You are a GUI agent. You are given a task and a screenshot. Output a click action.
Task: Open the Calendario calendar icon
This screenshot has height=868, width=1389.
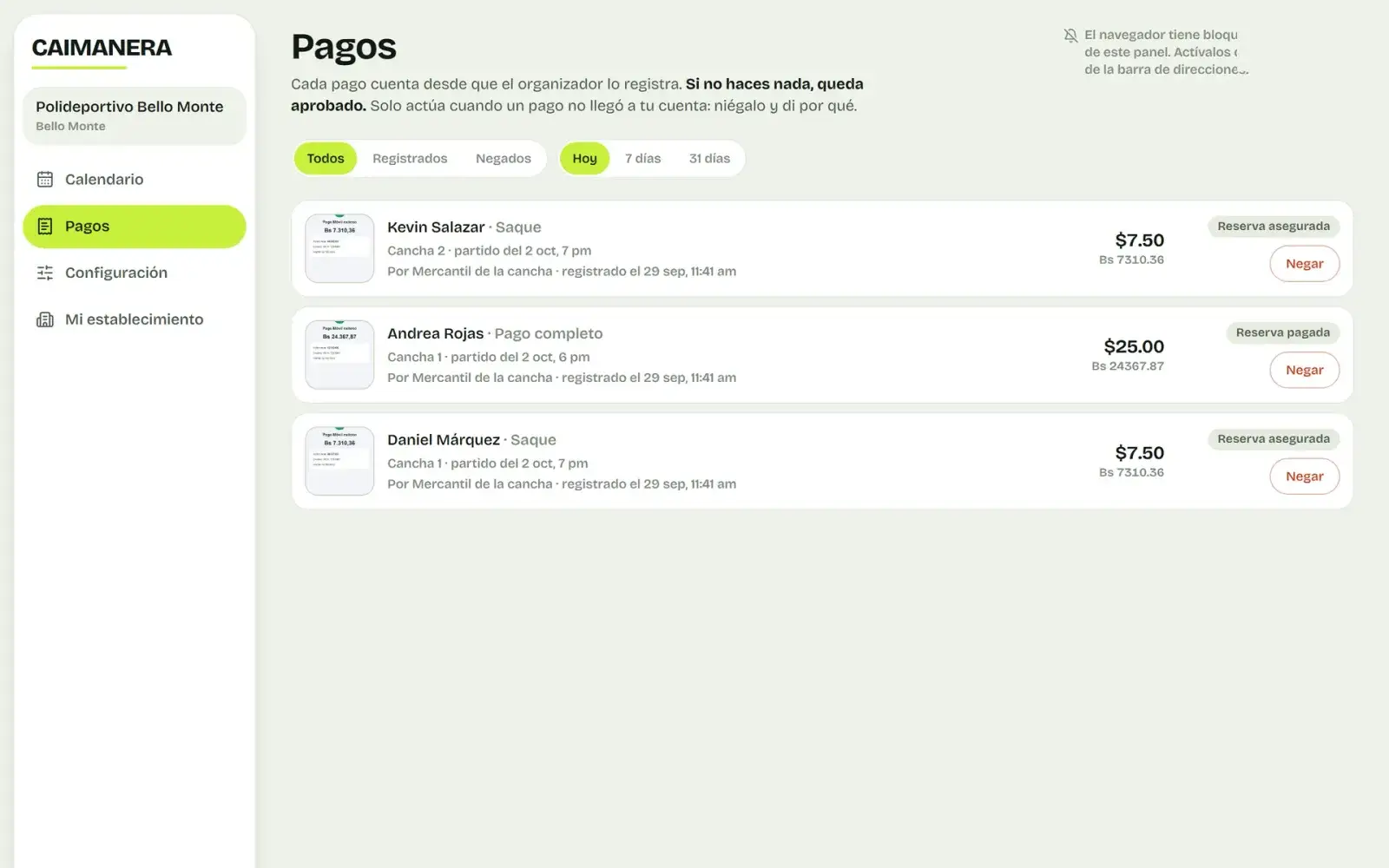[x=45, y=180]
